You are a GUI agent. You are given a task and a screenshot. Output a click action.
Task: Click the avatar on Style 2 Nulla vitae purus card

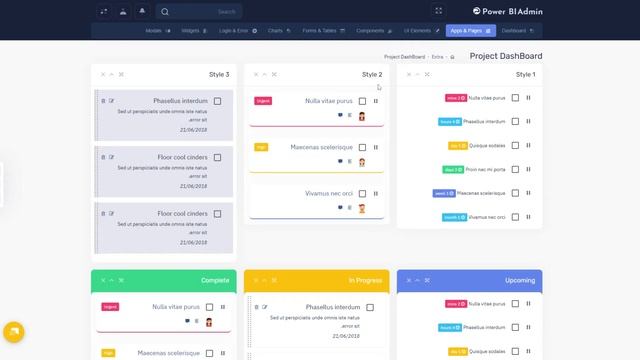pos(362,116)
